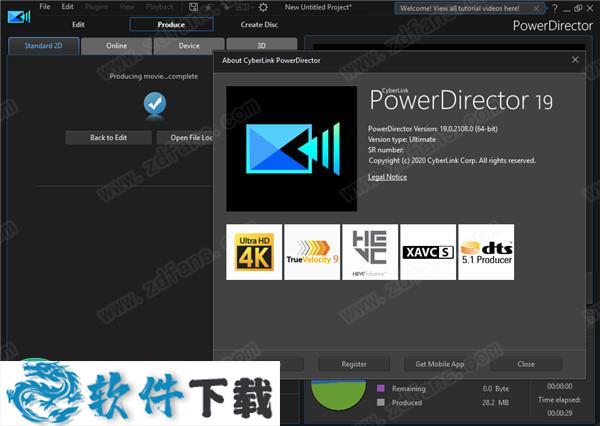Open the Edit menu in the menu bar
Image resolution: width=600 pixels, height=426 pixels.
tap(67, 7)
